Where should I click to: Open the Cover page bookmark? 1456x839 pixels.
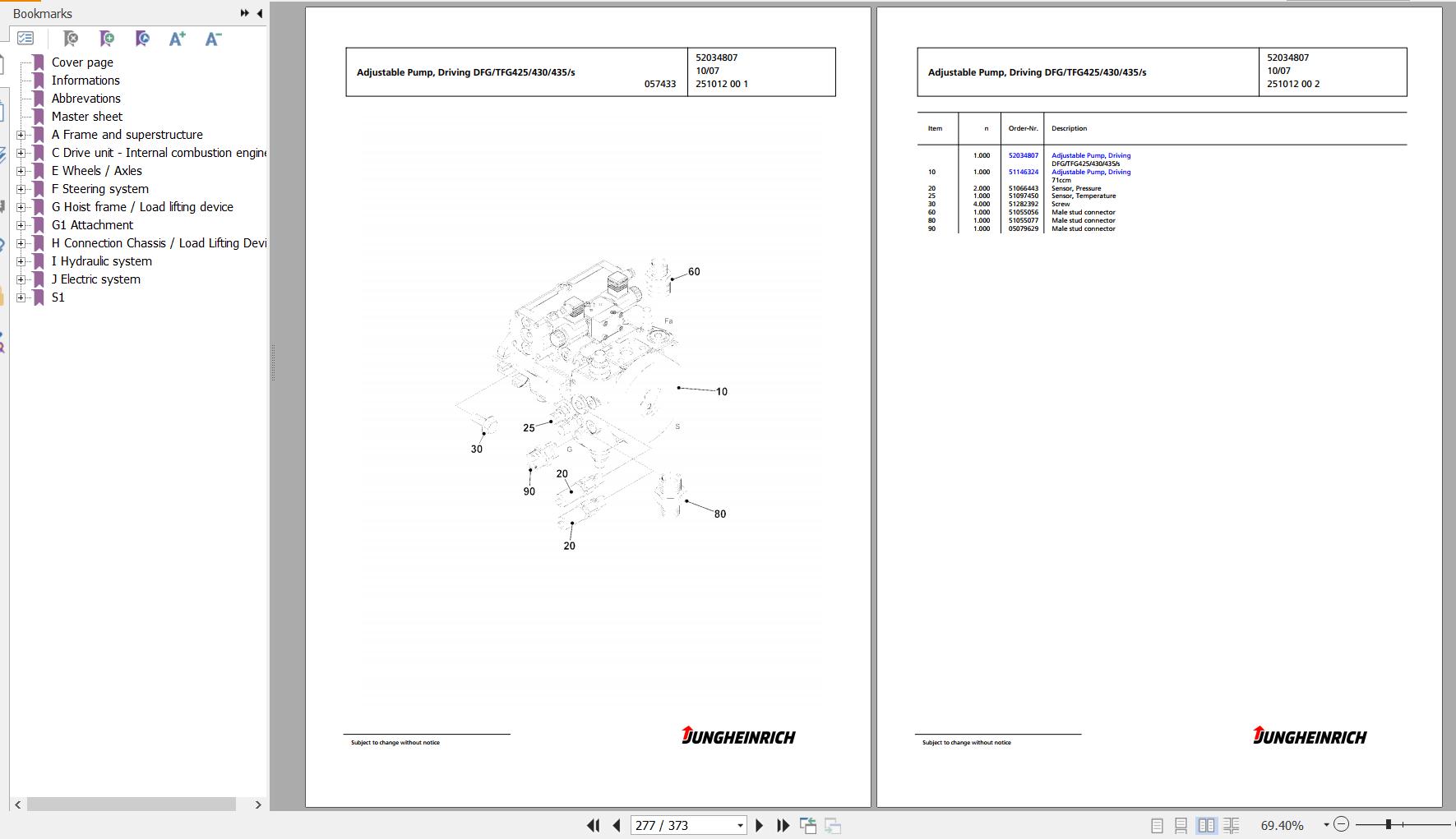[x=82, y=62]
